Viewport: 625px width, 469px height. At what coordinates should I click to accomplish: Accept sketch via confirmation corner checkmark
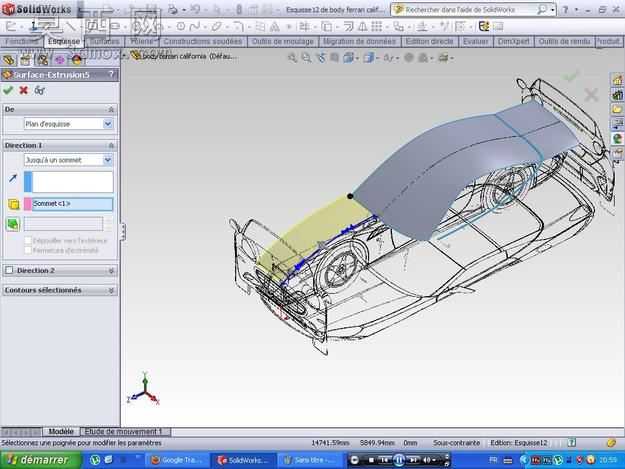click(x=570, y=76)
